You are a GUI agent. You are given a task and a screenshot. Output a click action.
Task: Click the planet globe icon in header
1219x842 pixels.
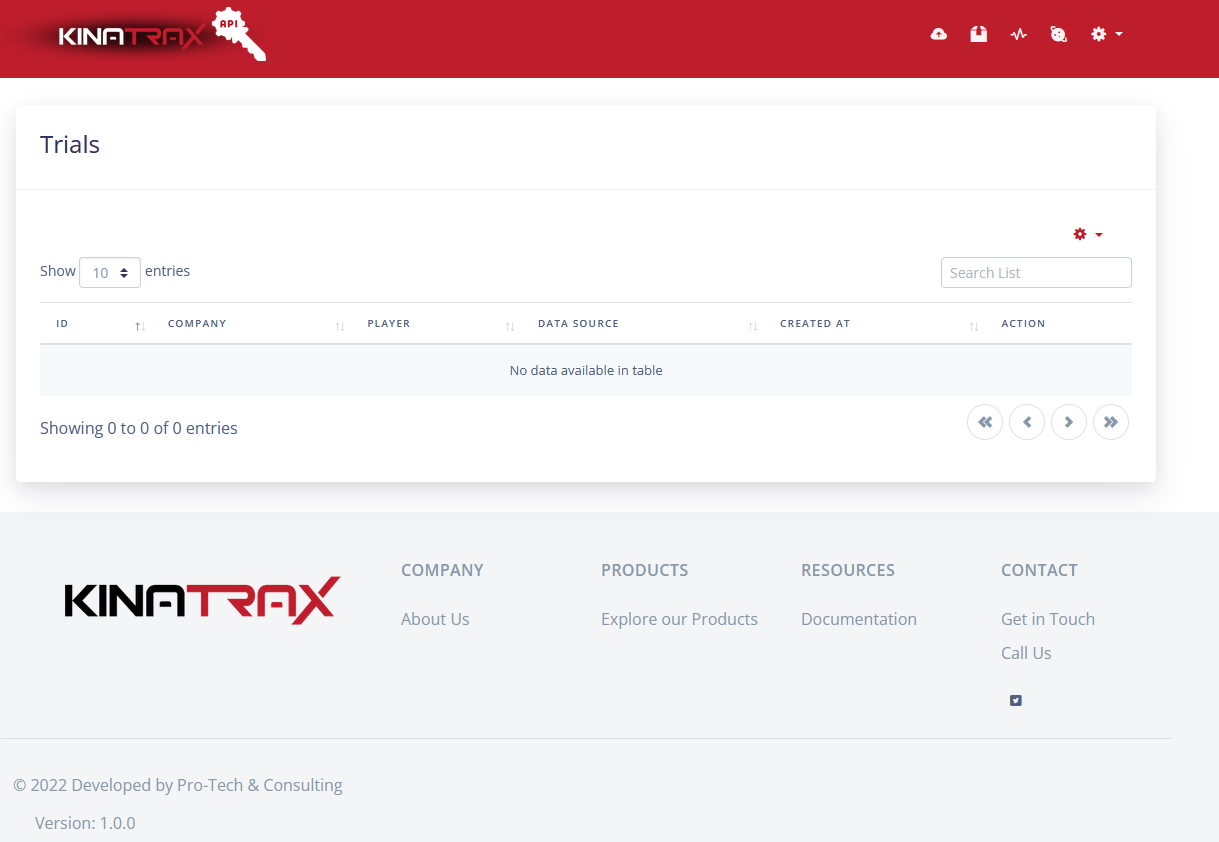(1058, 34)
